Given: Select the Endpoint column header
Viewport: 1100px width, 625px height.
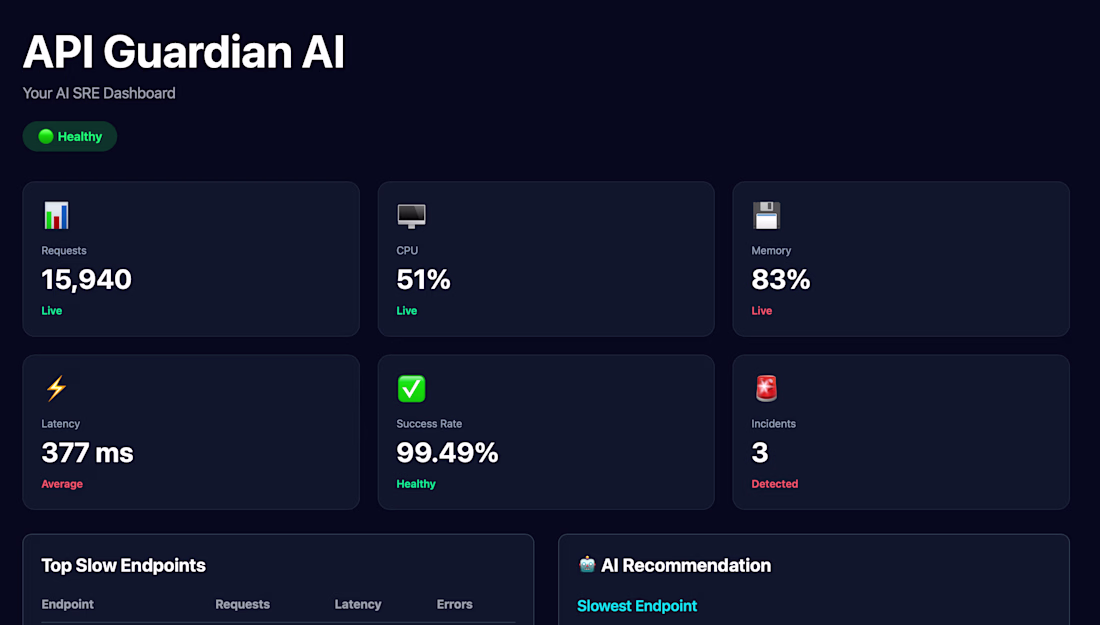Looking at the screenshot, I should pyautogui.click(x=67, y=604).
